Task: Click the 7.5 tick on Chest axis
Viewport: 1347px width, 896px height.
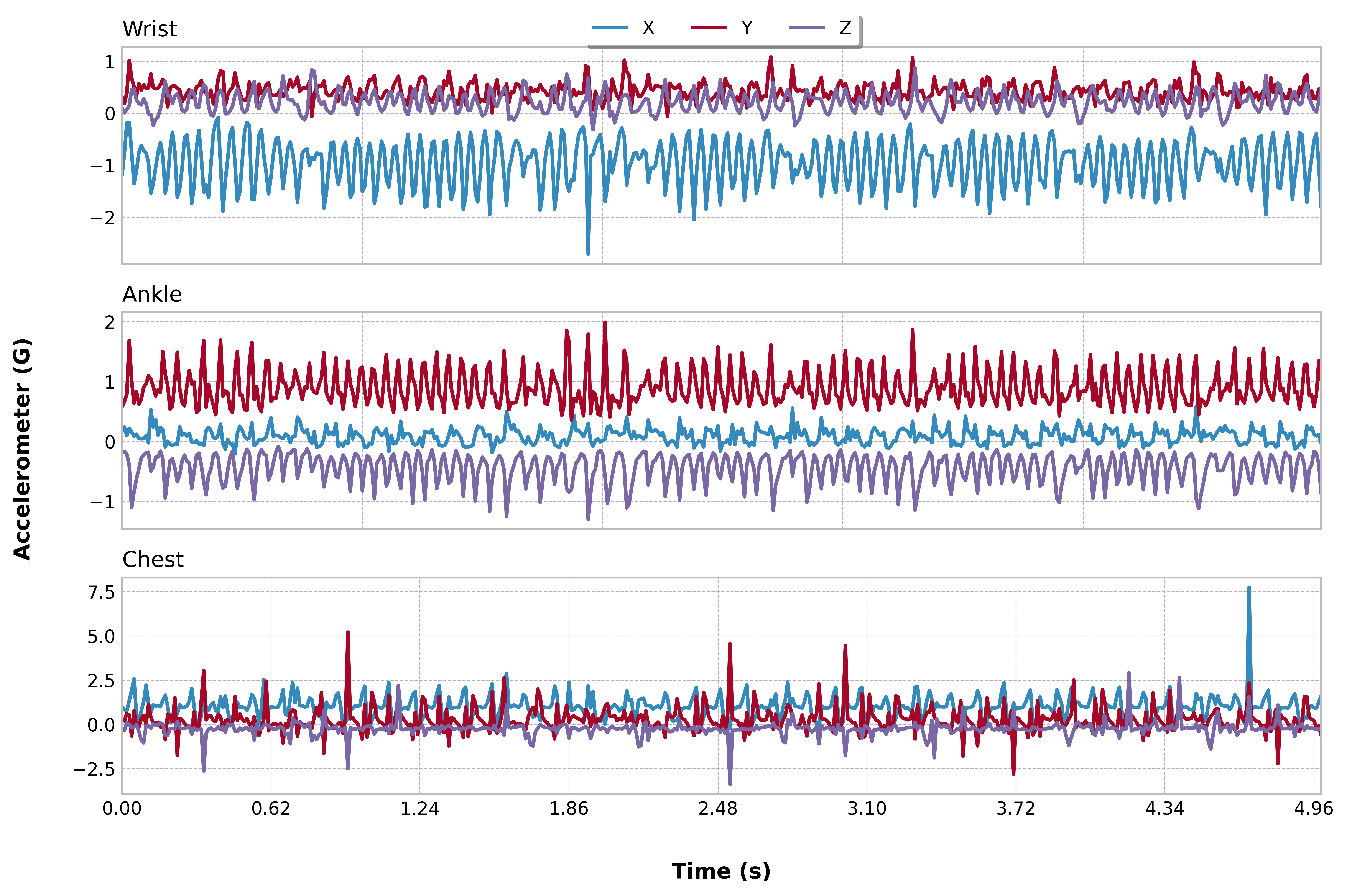Action: point(101,592)
